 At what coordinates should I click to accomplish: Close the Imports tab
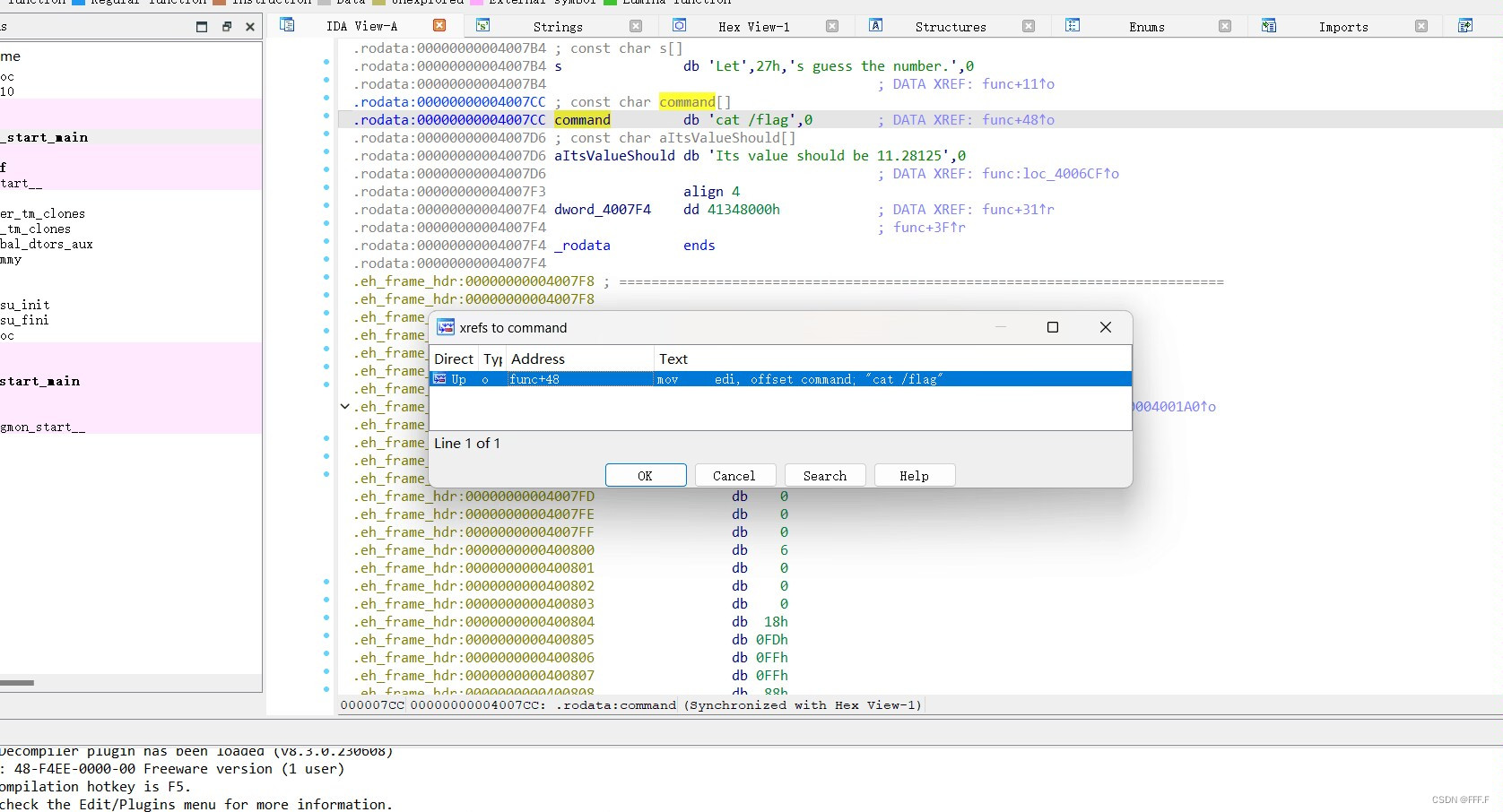(x=1421, y=26)
